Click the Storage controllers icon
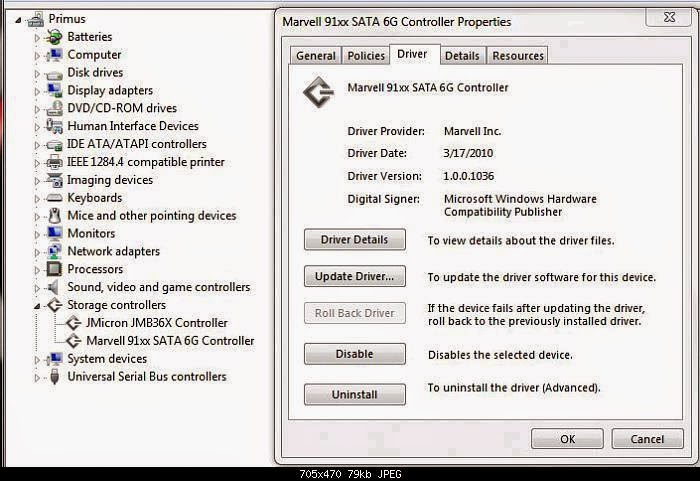The image size is (700, 481). (x=54, y=305)
